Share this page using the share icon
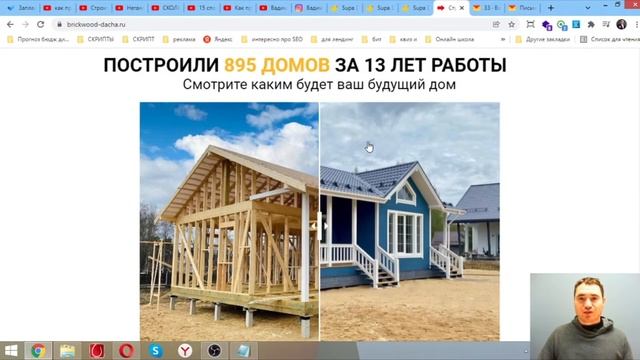Viewport: 640px width, 360px height. (x=496, y=24)
